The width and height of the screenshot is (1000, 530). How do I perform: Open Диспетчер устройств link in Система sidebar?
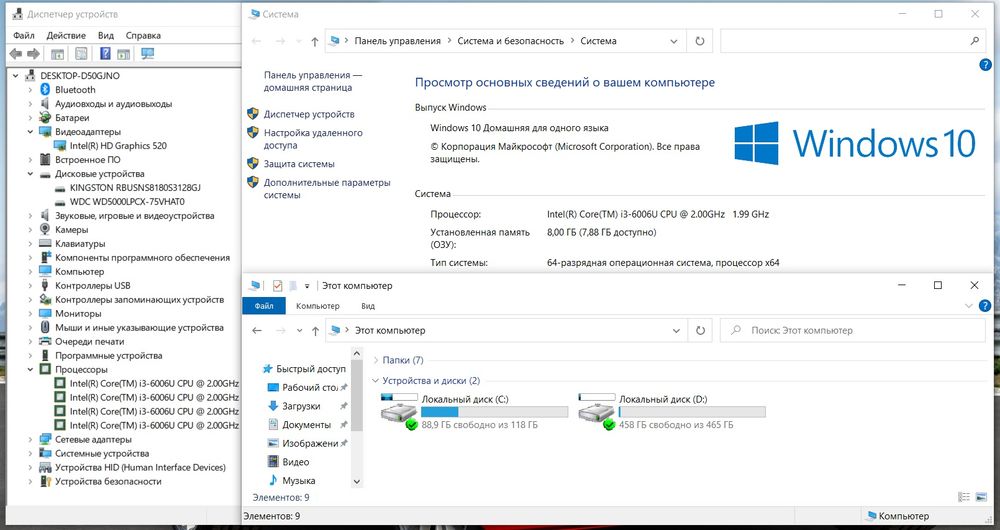point(309,114)
